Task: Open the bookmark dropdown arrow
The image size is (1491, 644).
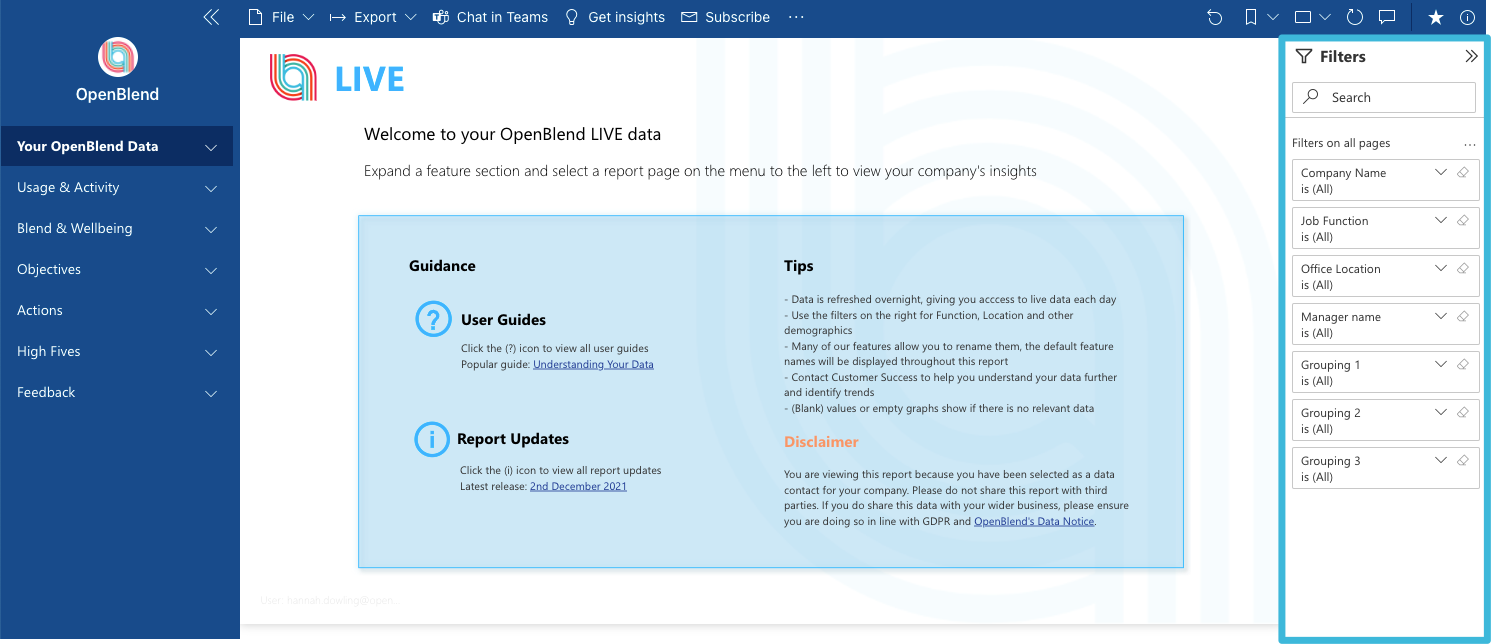Action: coord(1273,17)
